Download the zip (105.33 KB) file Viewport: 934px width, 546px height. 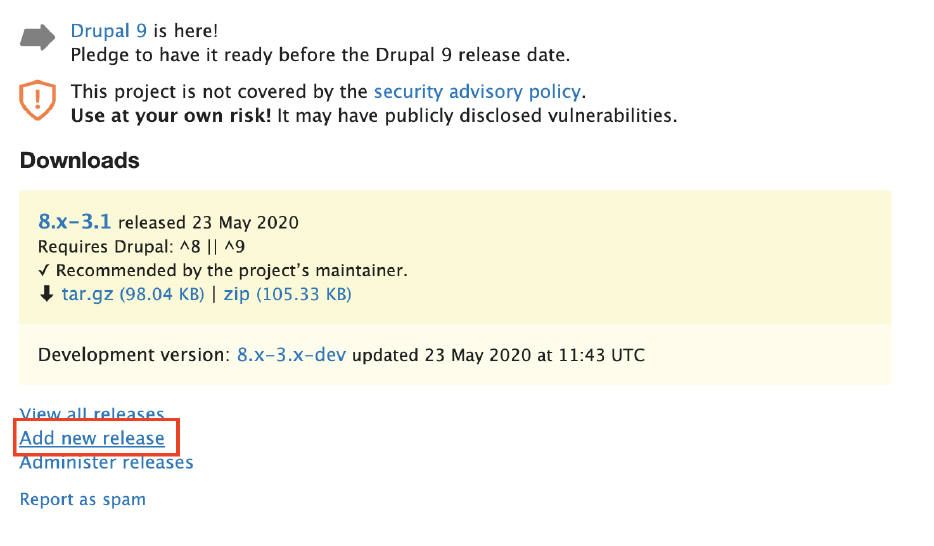click(287, 294)
